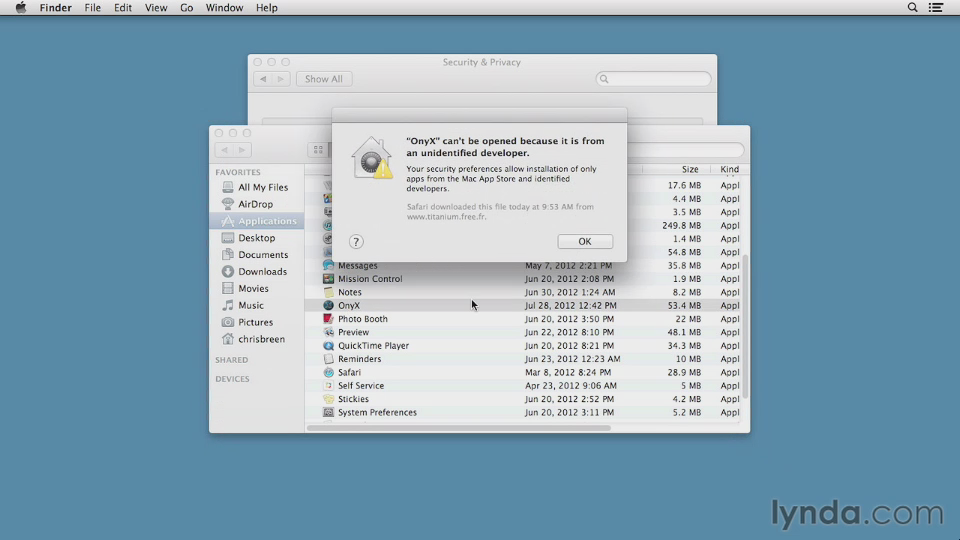Click OK in the OnyX warning dialog
The image size is (960, 540).
(585, 241)
